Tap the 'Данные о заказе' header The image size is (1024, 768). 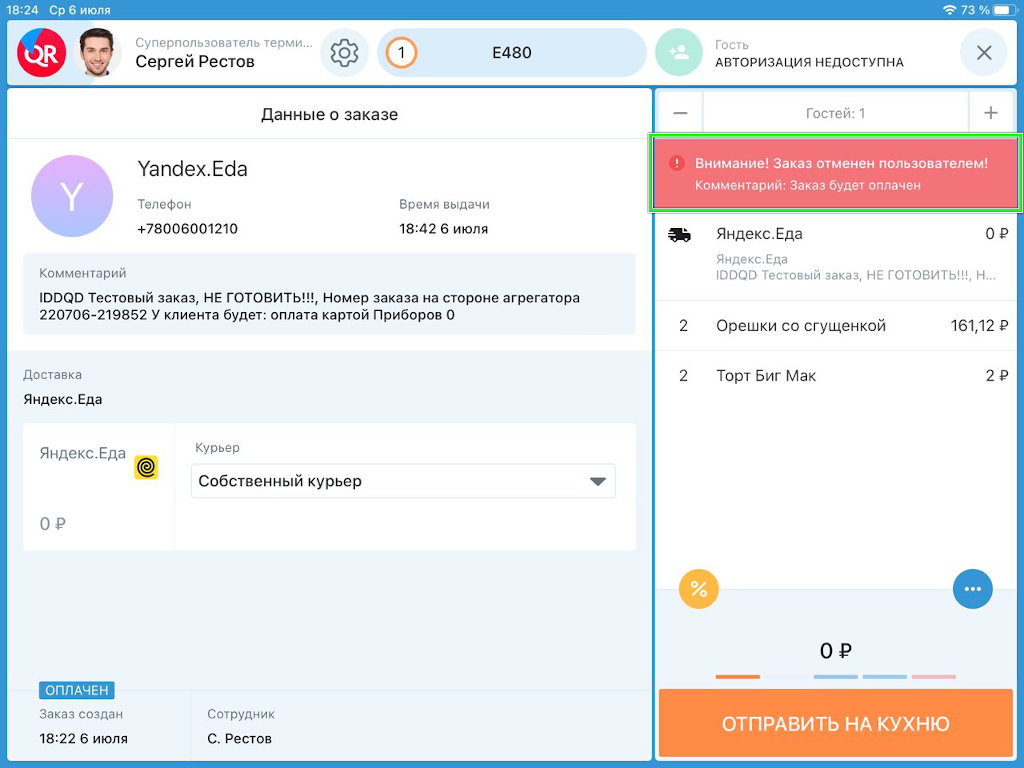click(329, 114)
